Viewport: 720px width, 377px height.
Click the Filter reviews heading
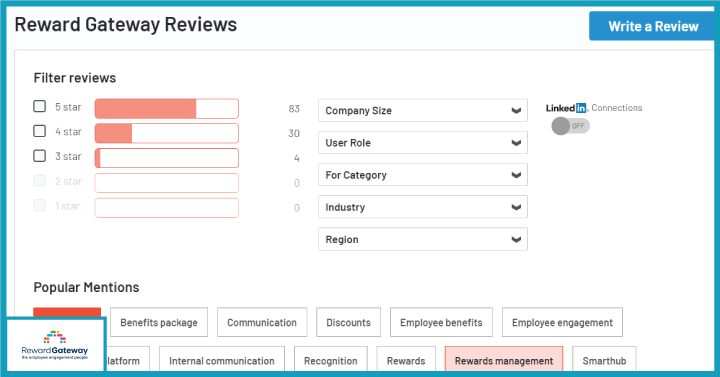coord(75,78)
